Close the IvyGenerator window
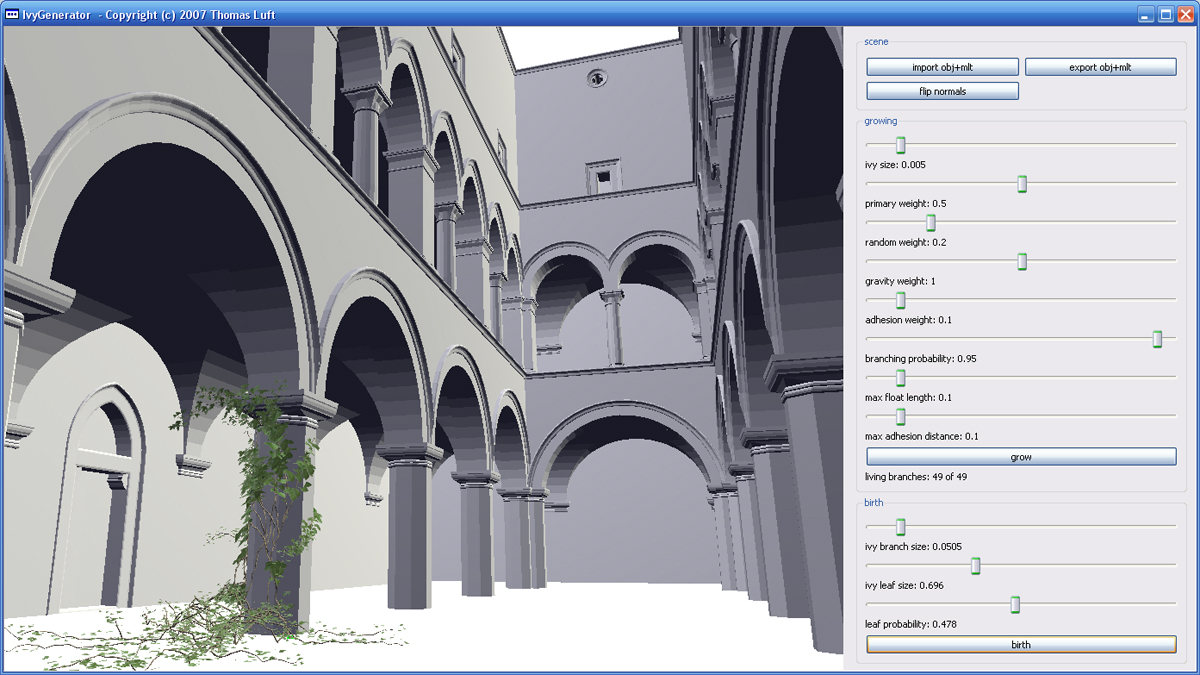 pyautogui.click(x=1184, y=14)
